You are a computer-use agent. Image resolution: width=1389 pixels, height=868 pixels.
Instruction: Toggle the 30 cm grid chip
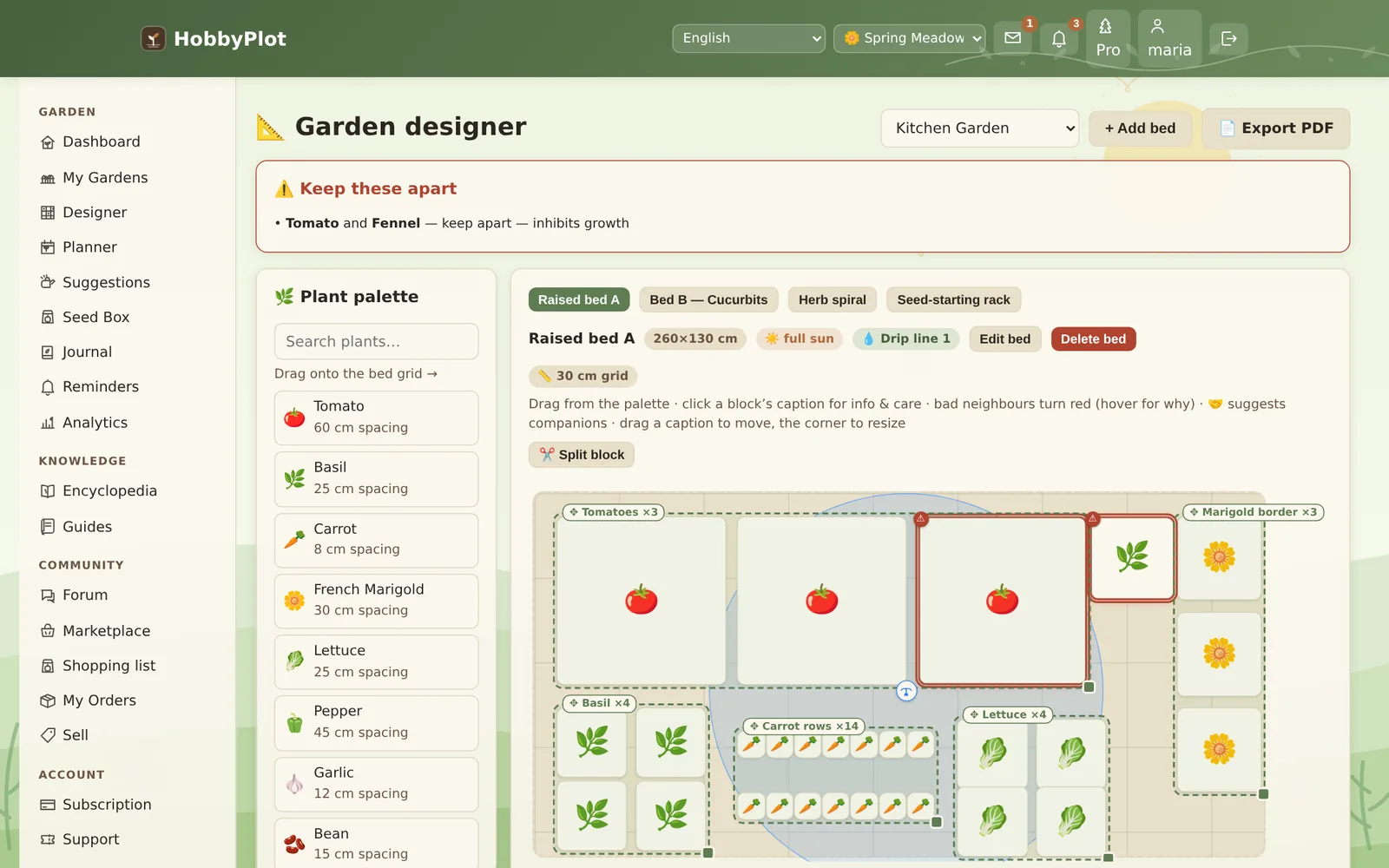coord(583,376)
